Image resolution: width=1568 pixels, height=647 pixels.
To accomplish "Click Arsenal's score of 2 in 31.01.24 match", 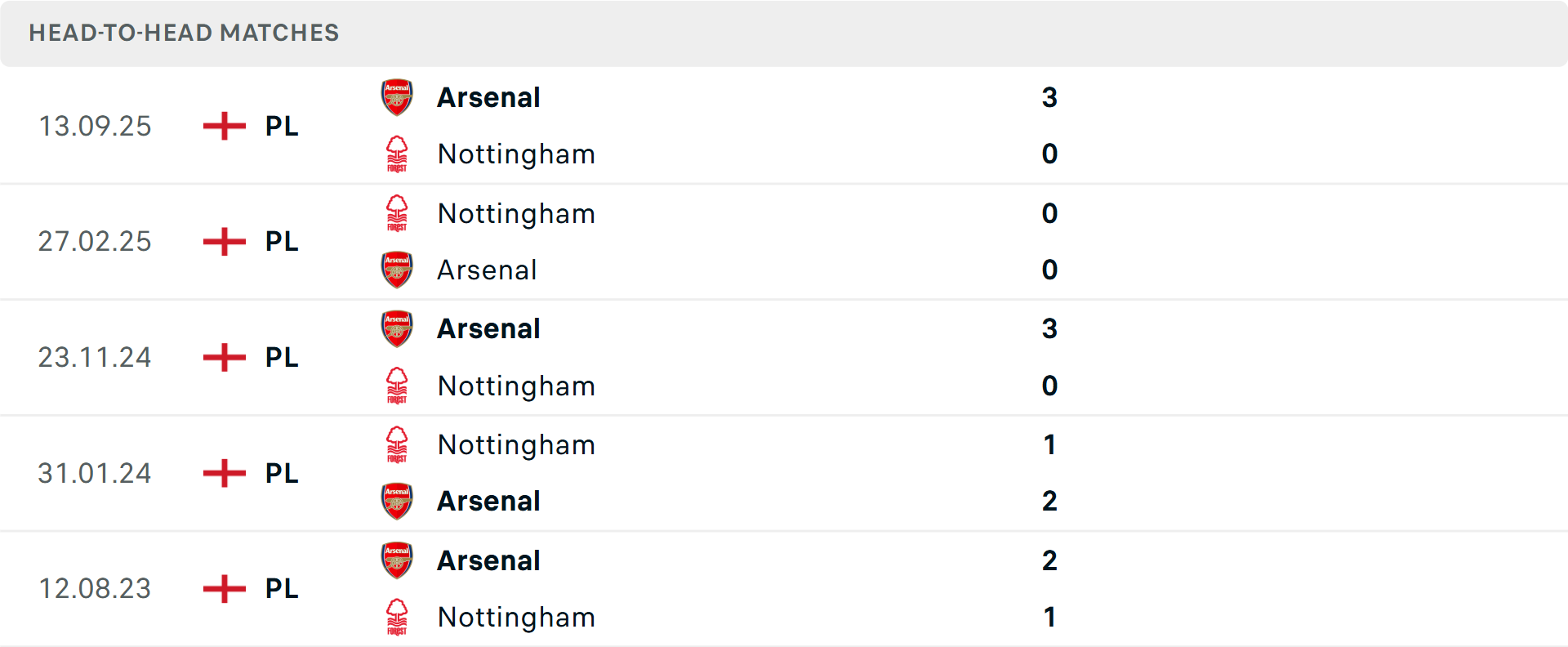I will pyautogui.click(x=1049, y=501).
